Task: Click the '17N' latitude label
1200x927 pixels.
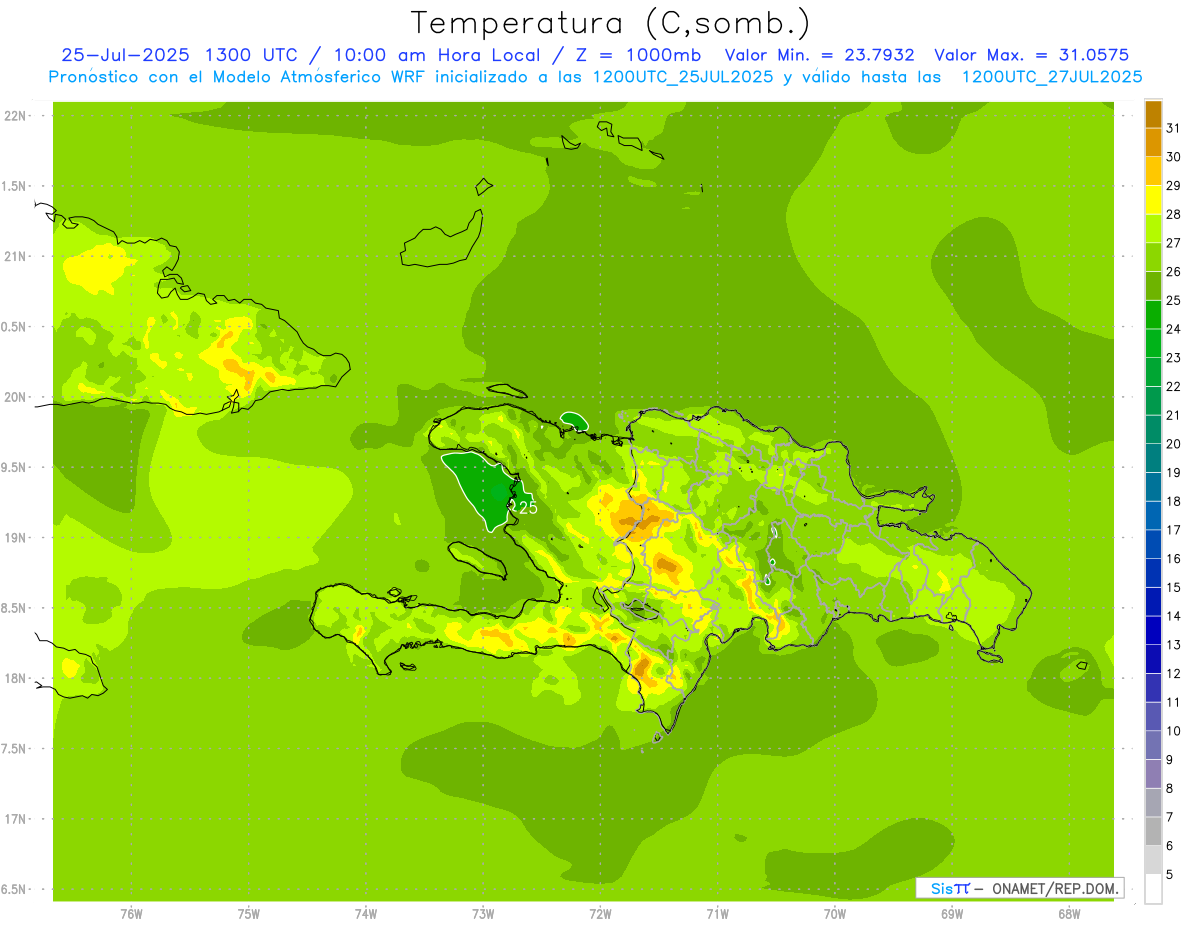Action: (x=16, y=819)
